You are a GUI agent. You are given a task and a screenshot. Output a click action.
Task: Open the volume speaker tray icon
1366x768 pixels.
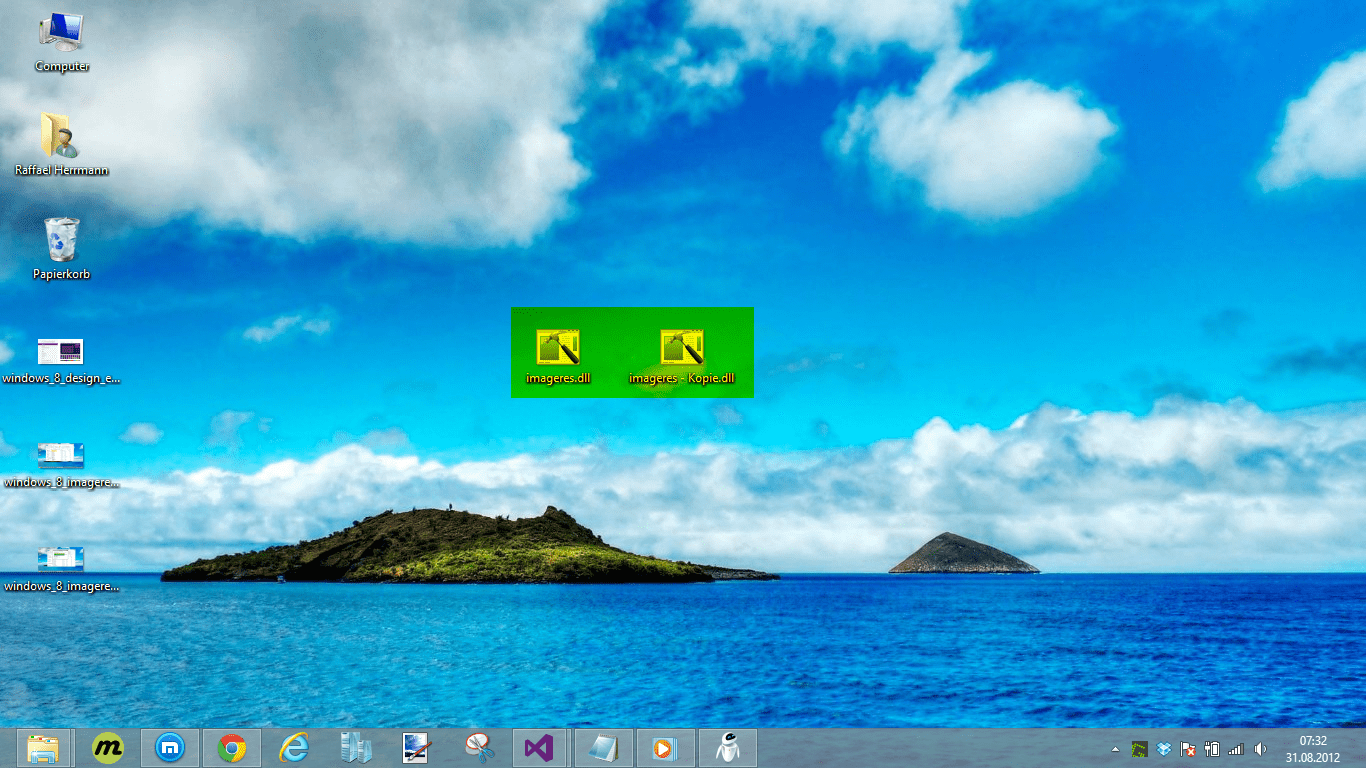pos(1260,748)
